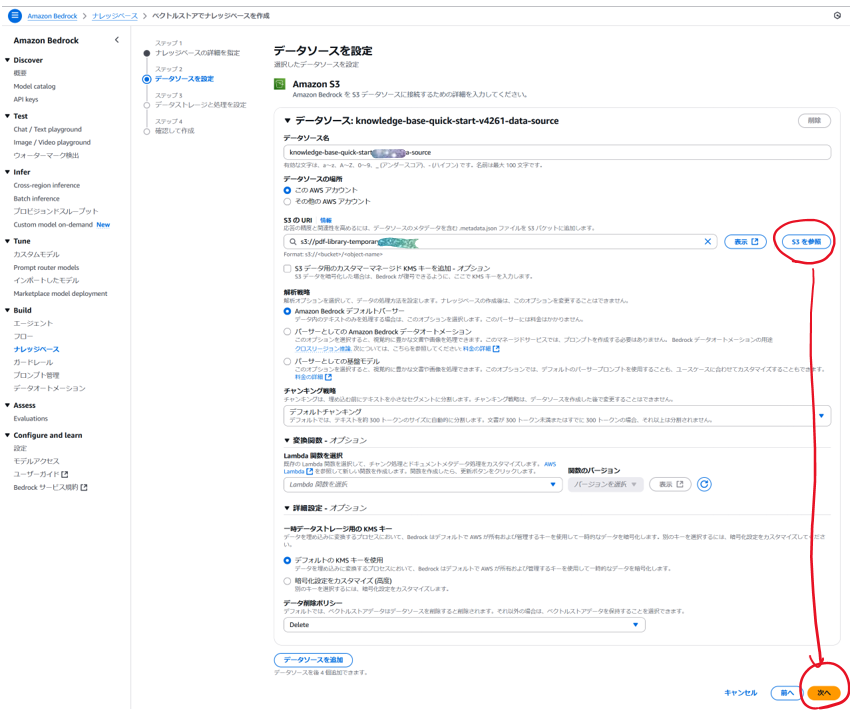The image size is (850, 726).
Task: Open クロスリージョン推論 link
Action: pos(323,349)
